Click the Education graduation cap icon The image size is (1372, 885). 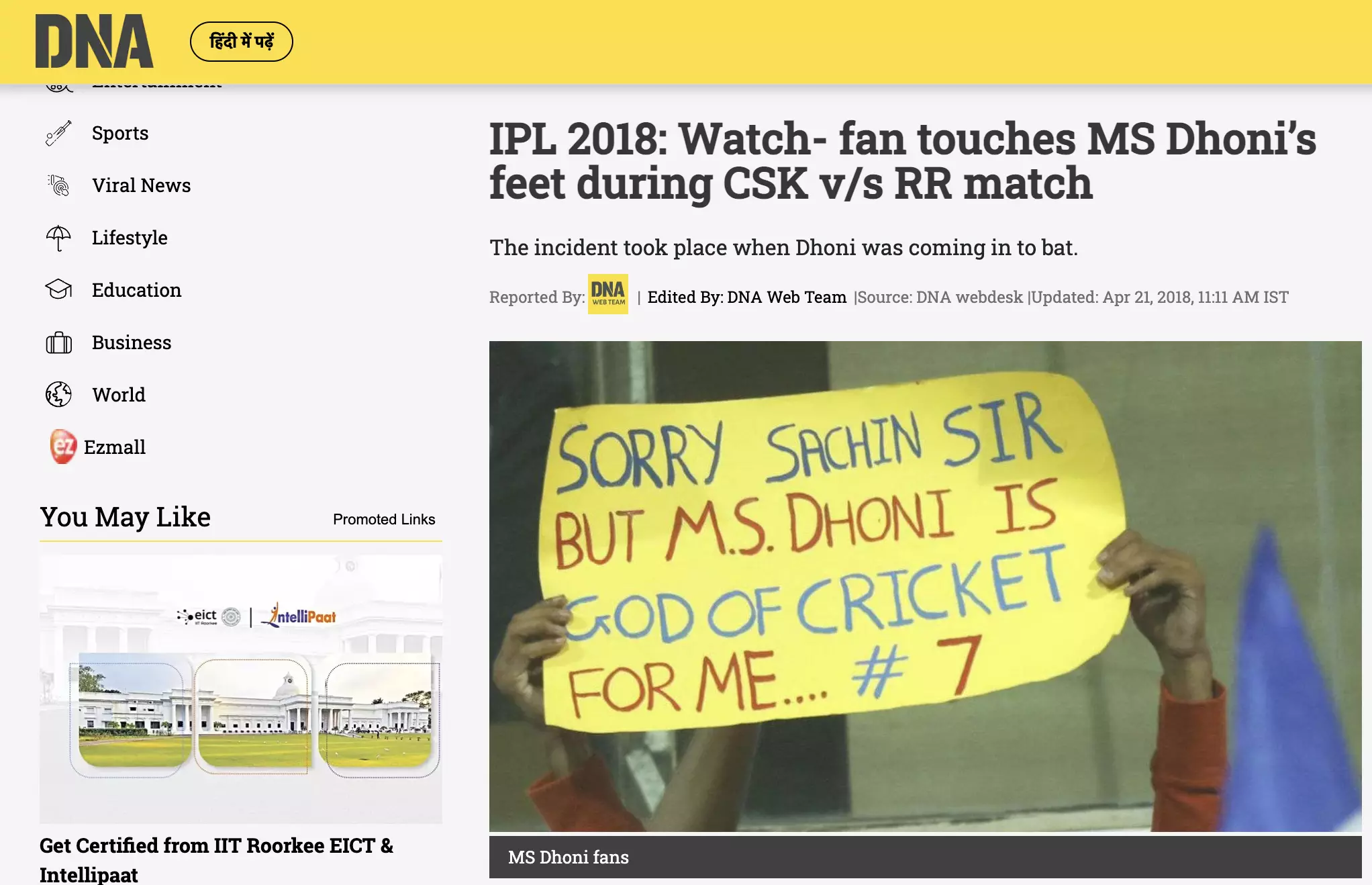pyautogui.click(x=58, y=290)
